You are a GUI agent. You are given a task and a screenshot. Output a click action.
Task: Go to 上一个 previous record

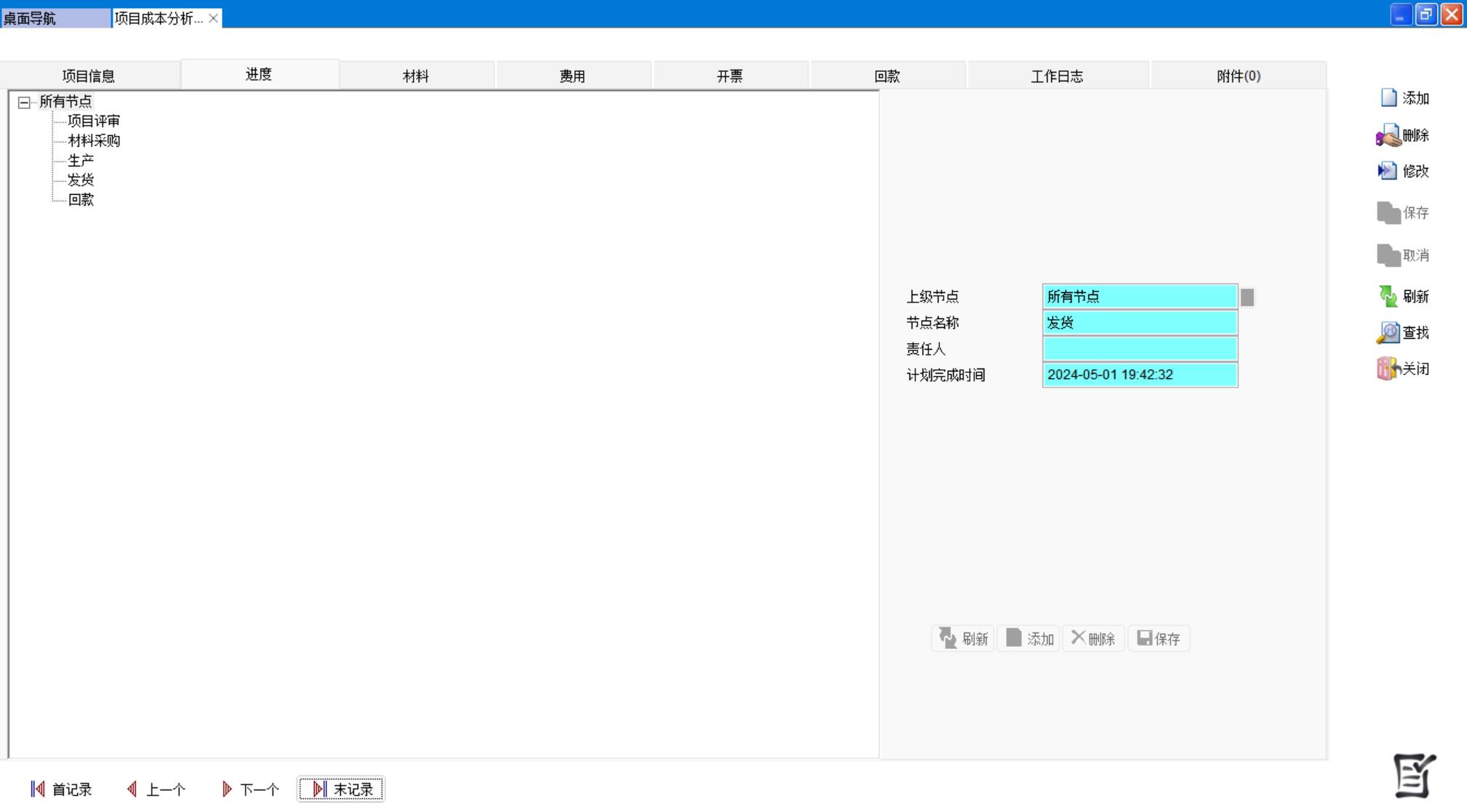156,789
